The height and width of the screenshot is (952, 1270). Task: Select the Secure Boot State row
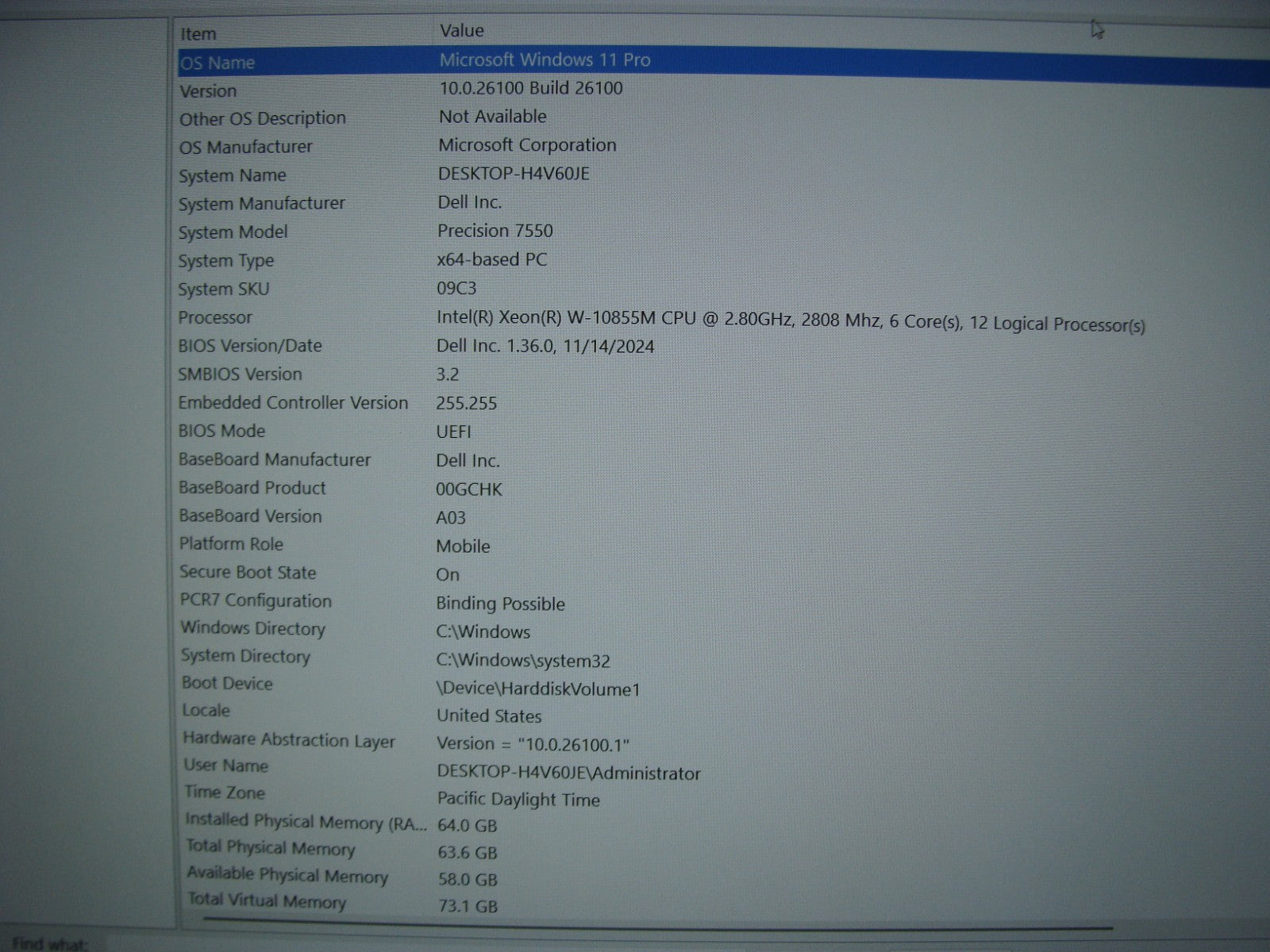(247, 572)
